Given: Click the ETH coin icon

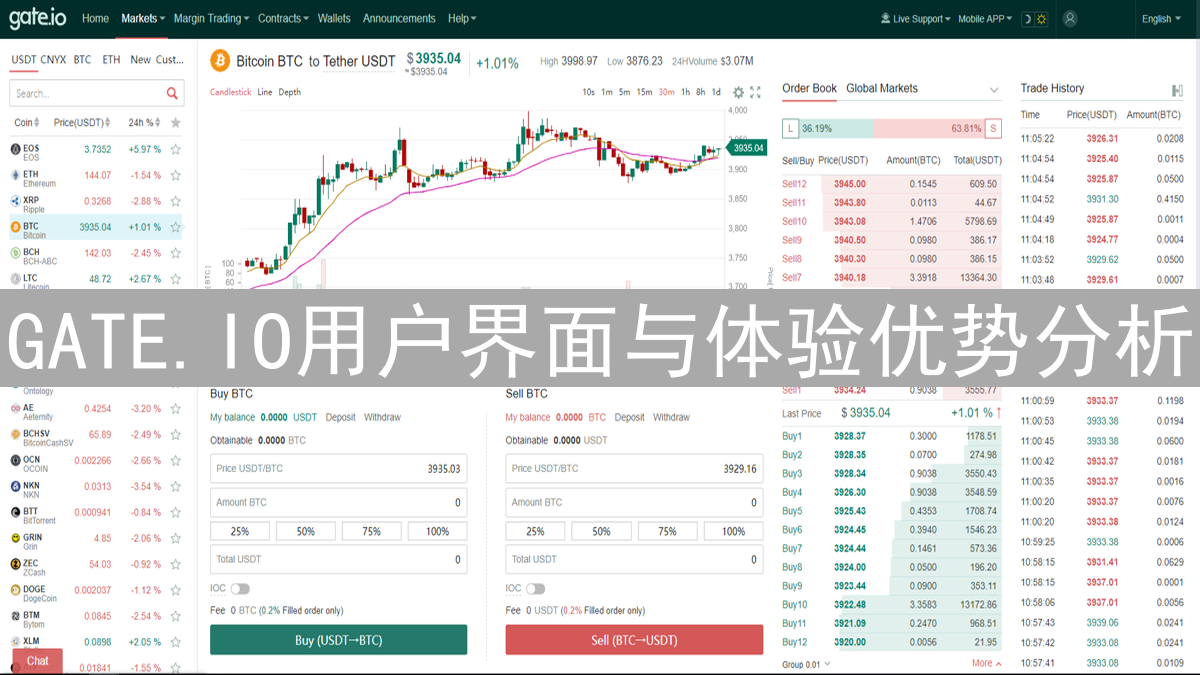Looking at the screenshot, I should click(15, 175).
